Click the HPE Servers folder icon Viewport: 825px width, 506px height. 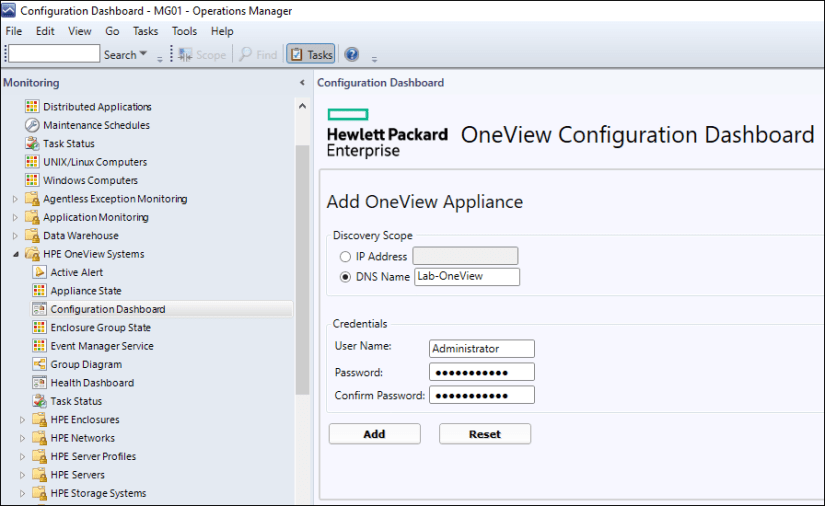pos(39,475)
